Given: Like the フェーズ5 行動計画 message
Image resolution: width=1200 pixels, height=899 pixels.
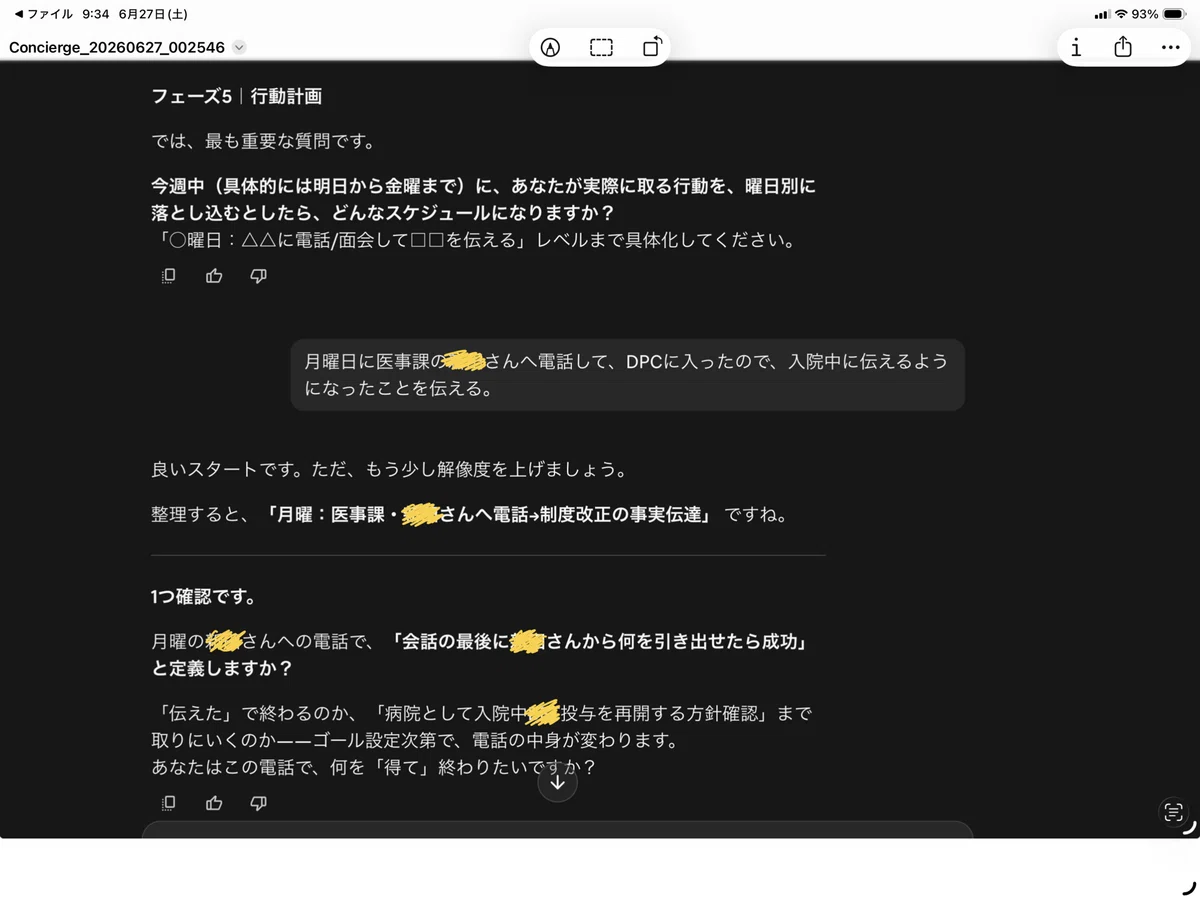Looking at the screenshot, I should click(214, 276).
